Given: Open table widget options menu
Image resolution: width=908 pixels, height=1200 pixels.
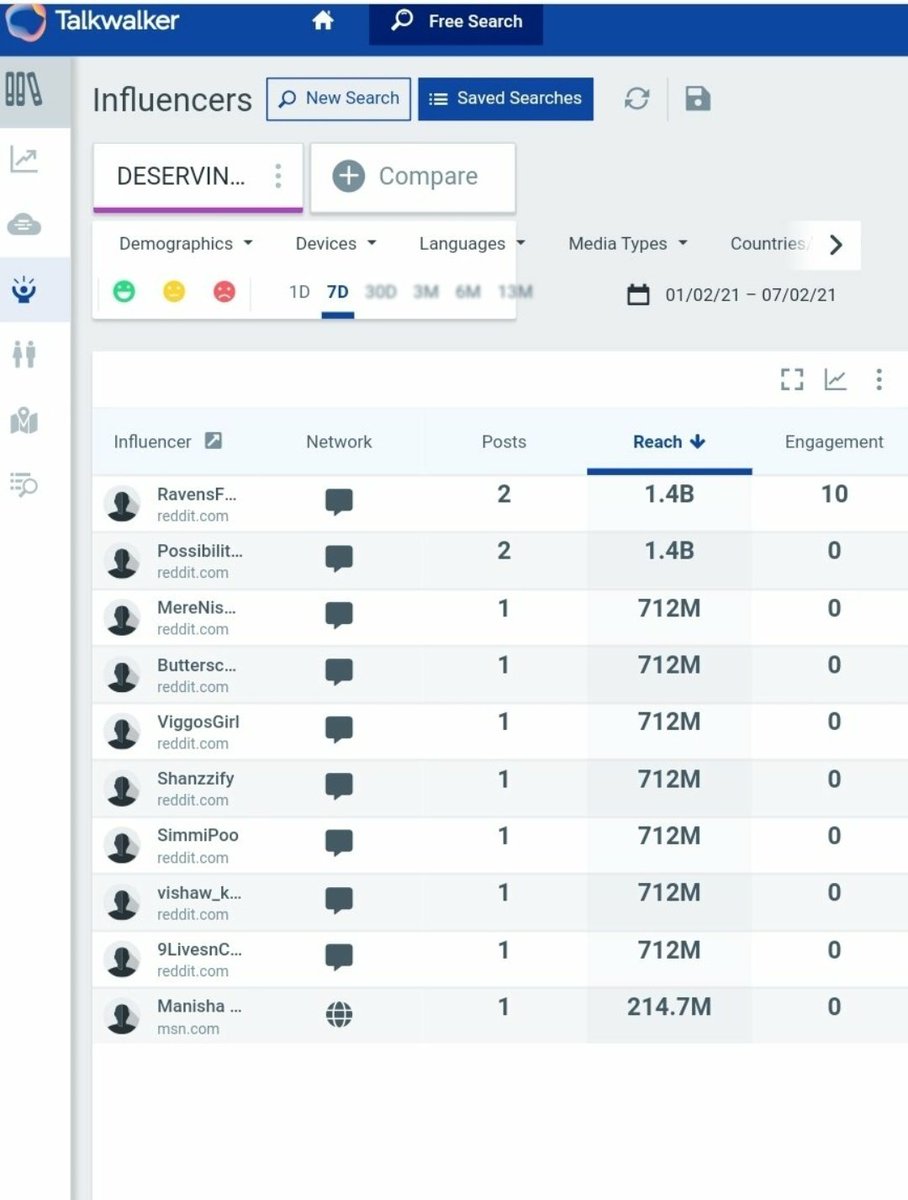Looking at the screenshot, I should coord(878,379).
